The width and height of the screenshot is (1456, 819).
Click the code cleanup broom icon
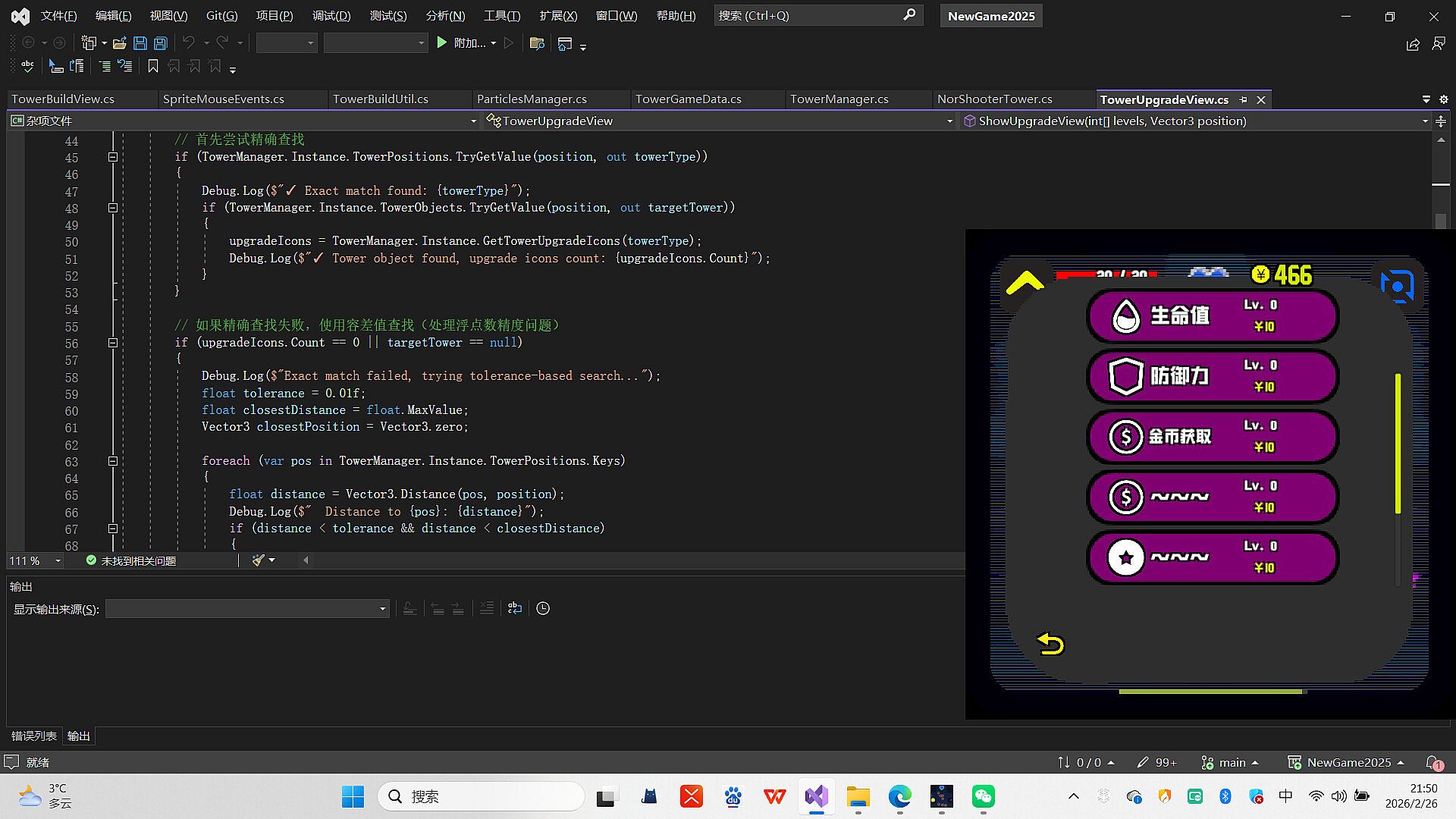click(x=259, y=560)
